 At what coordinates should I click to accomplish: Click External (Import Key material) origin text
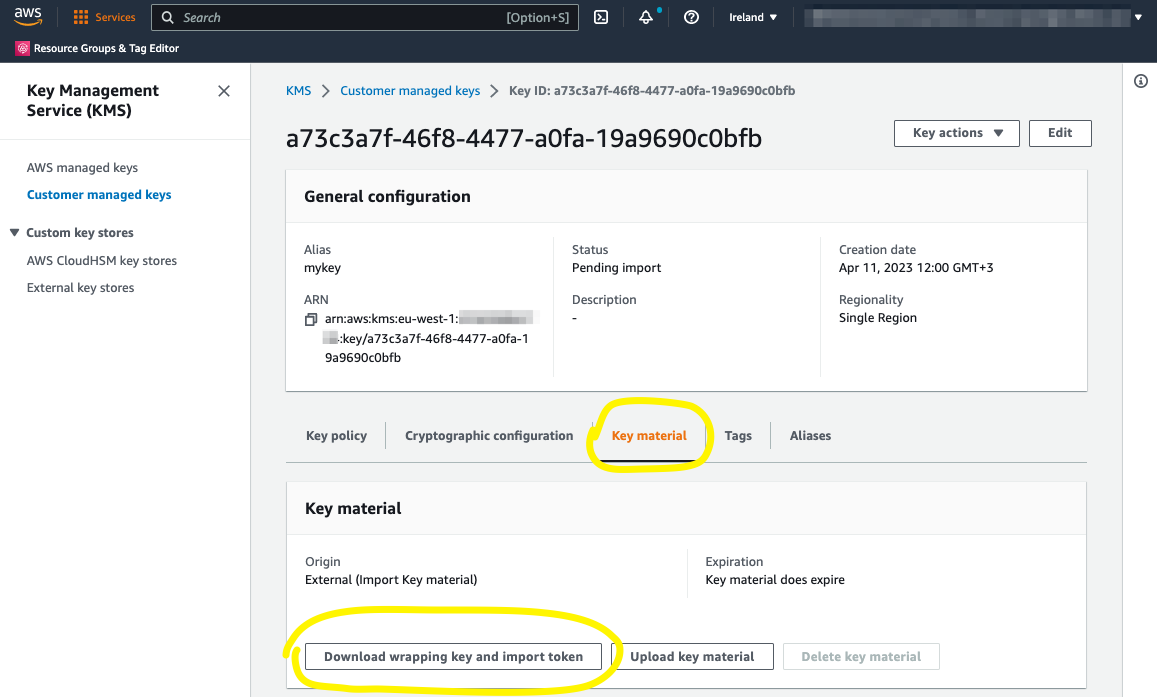click(x=391, y=580)
